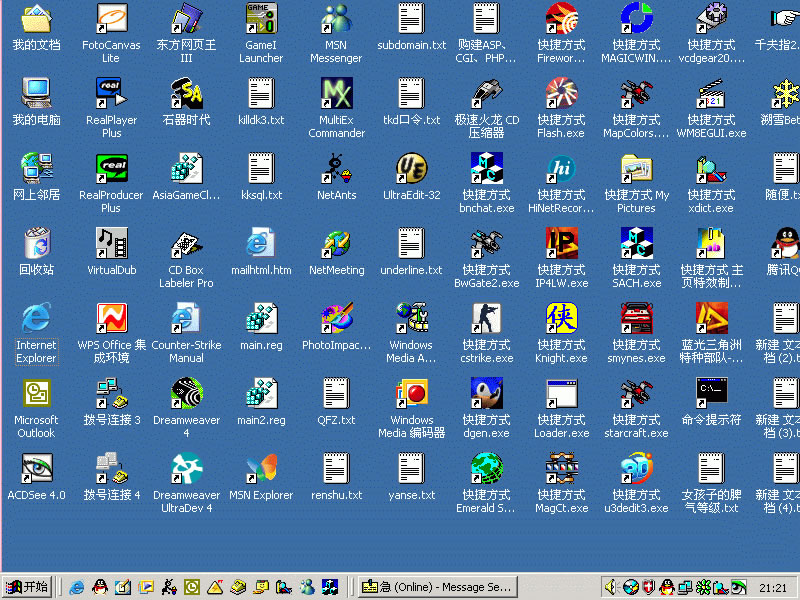The image size is (800, 600).
Task: Click the Flash.exe shortcut icon
Action: [x=561, y=93]
